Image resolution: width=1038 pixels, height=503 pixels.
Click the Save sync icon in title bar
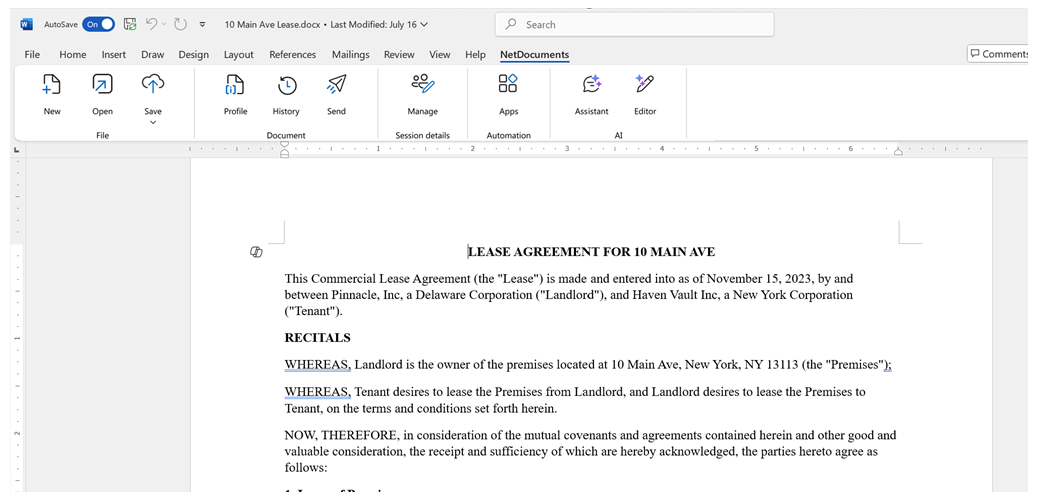(130, 24)
